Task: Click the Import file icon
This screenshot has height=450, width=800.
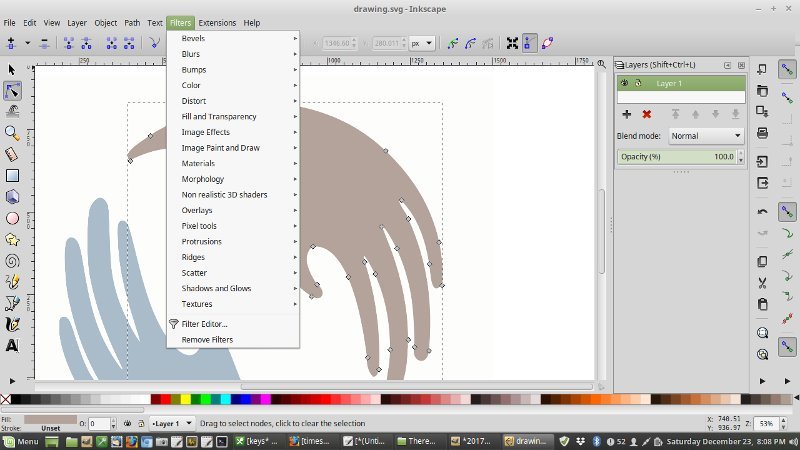Action: [x=762, y=162]
